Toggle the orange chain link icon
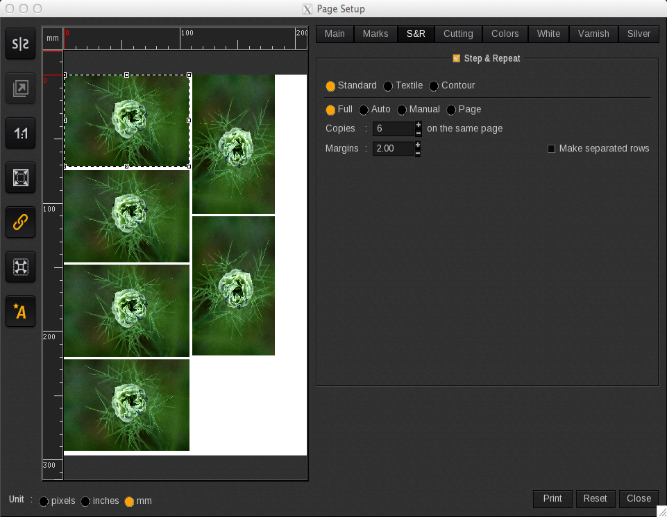Viewport: 667px width, 517px height. 20,222
